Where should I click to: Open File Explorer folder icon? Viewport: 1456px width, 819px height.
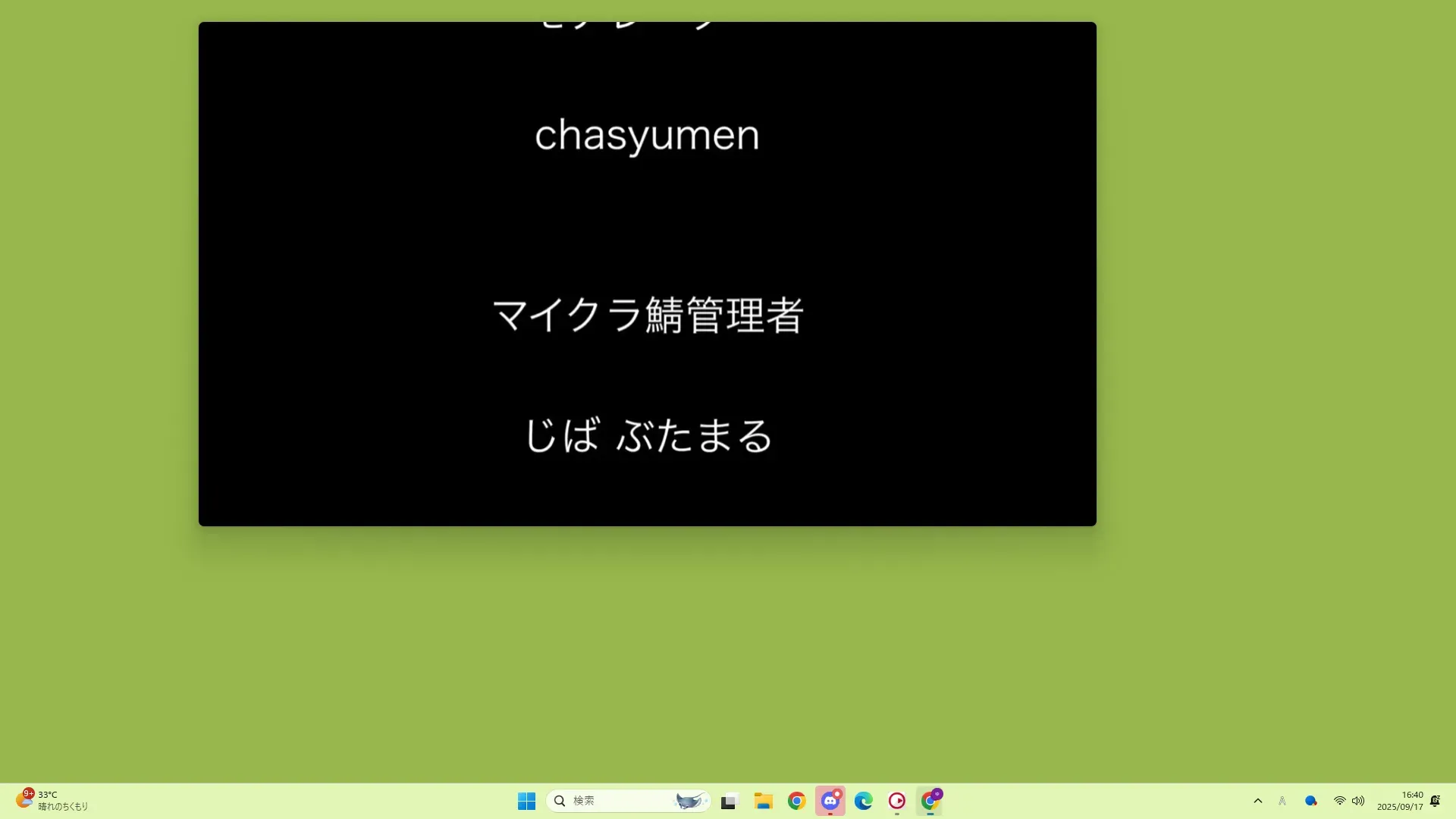[x=763, y=801]
